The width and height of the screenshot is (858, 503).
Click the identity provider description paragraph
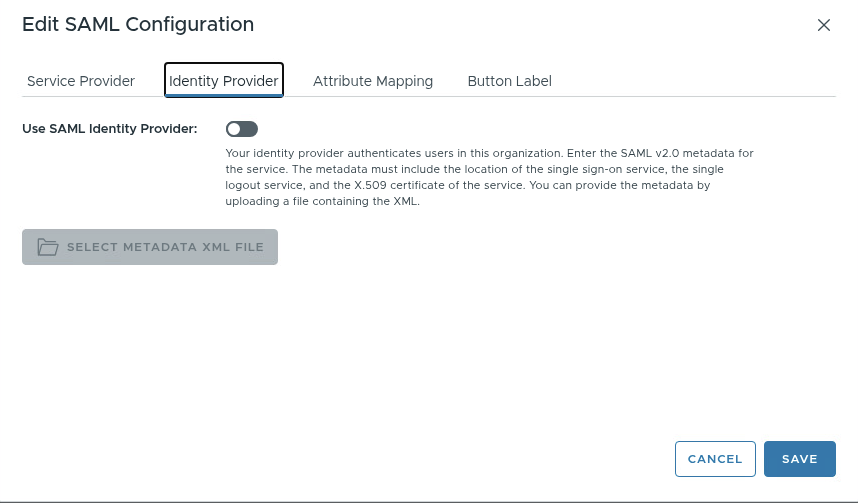click(489, 177)
